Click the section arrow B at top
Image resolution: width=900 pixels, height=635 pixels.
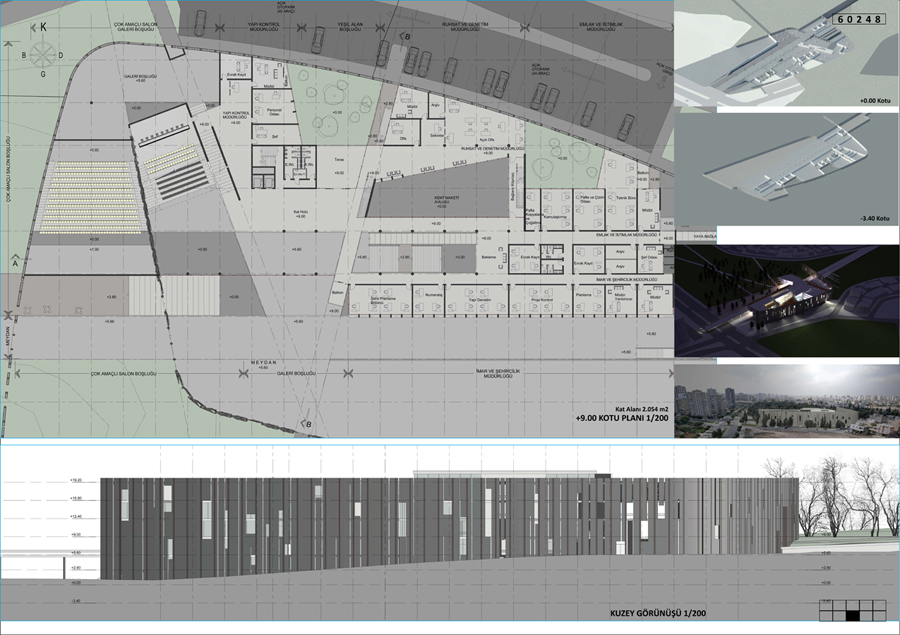tap(405, 37)
